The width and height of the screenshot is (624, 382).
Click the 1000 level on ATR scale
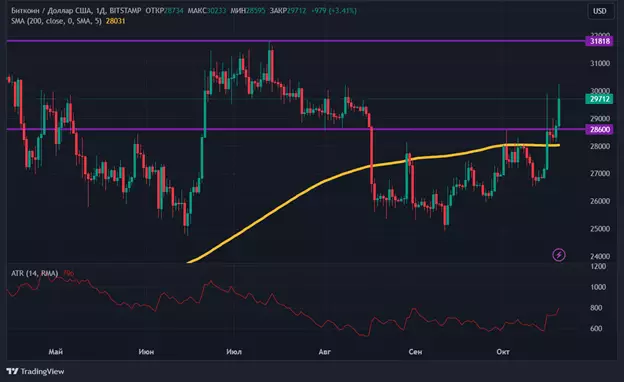598,287
